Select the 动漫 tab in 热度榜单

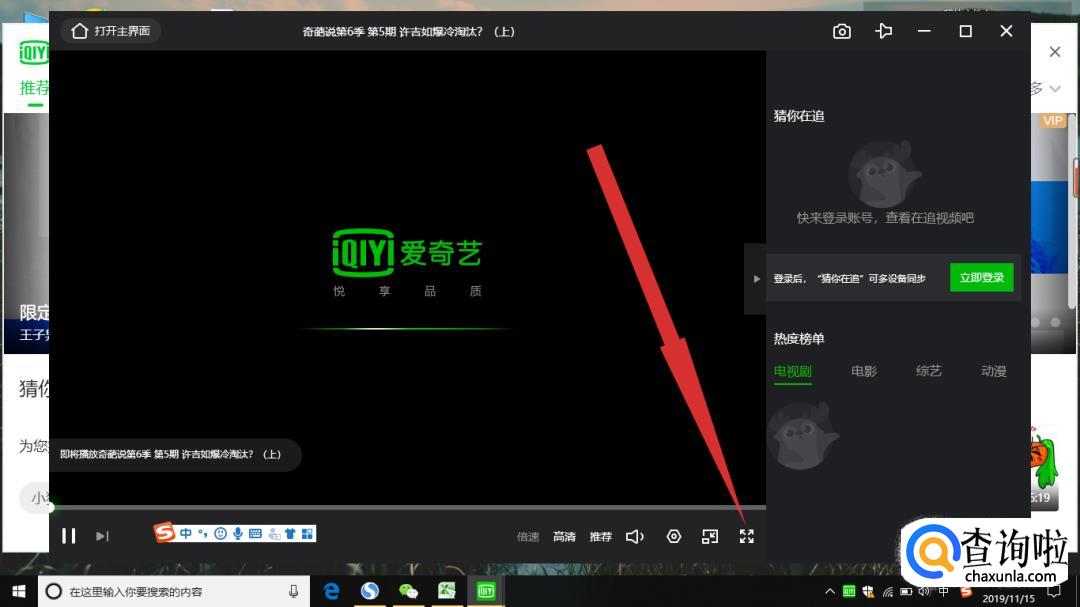pos(994,371)
